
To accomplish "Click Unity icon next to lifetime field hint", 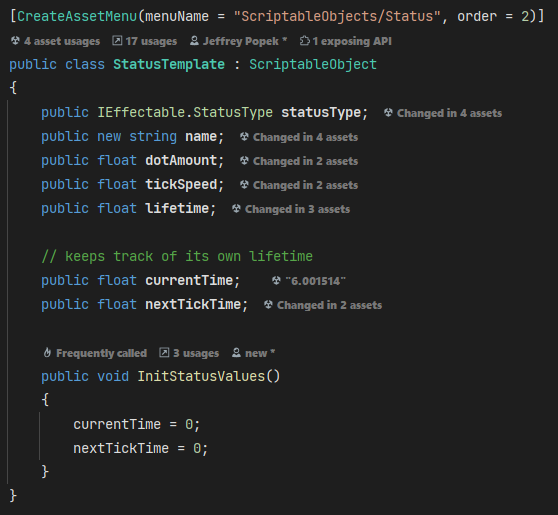I will pos(236,209).
